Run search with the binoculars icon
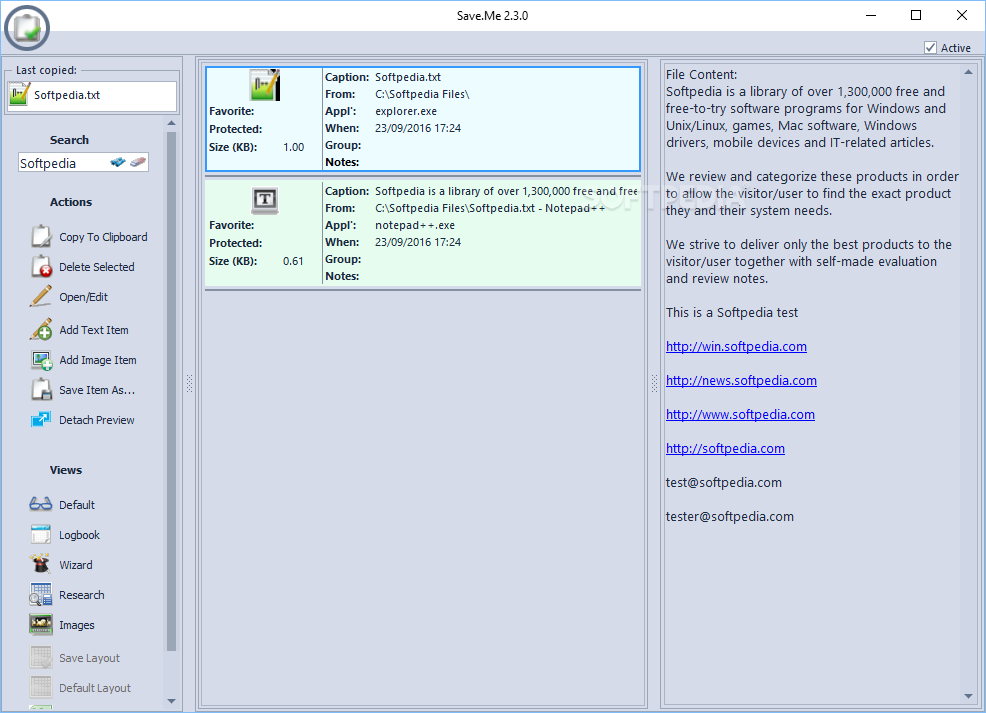The width and height of the screenshot is (986, 713). pyautogui.click(x=118, y=162)
